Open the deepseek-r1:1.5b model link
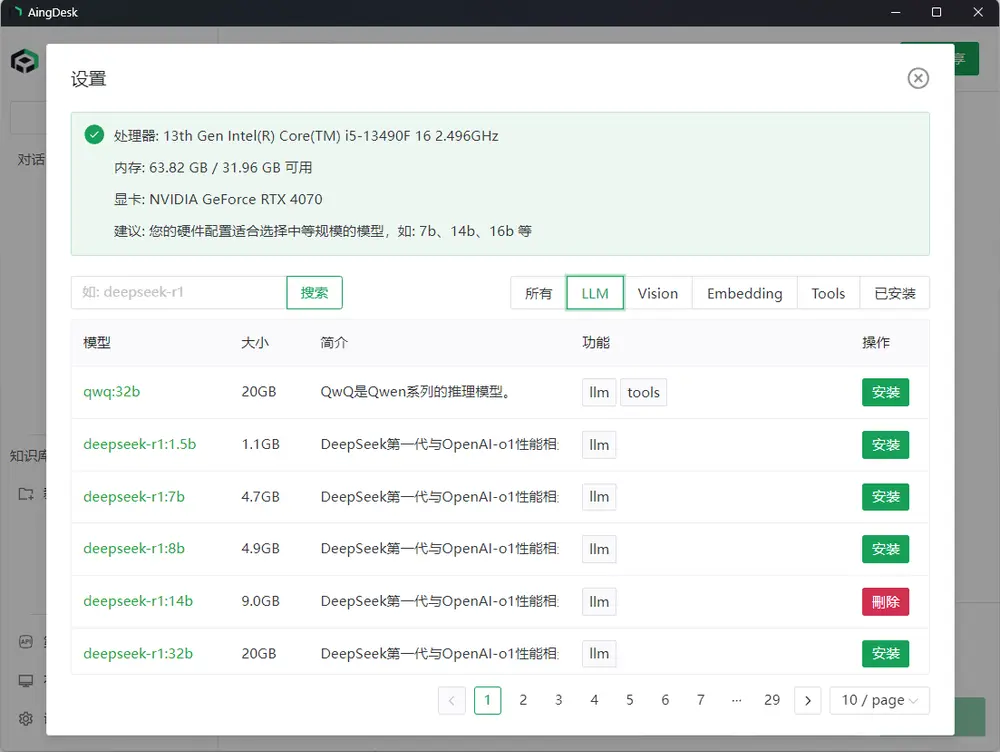Image resolution: width=1000 pixels, height=752 pixels. (139, 444)
